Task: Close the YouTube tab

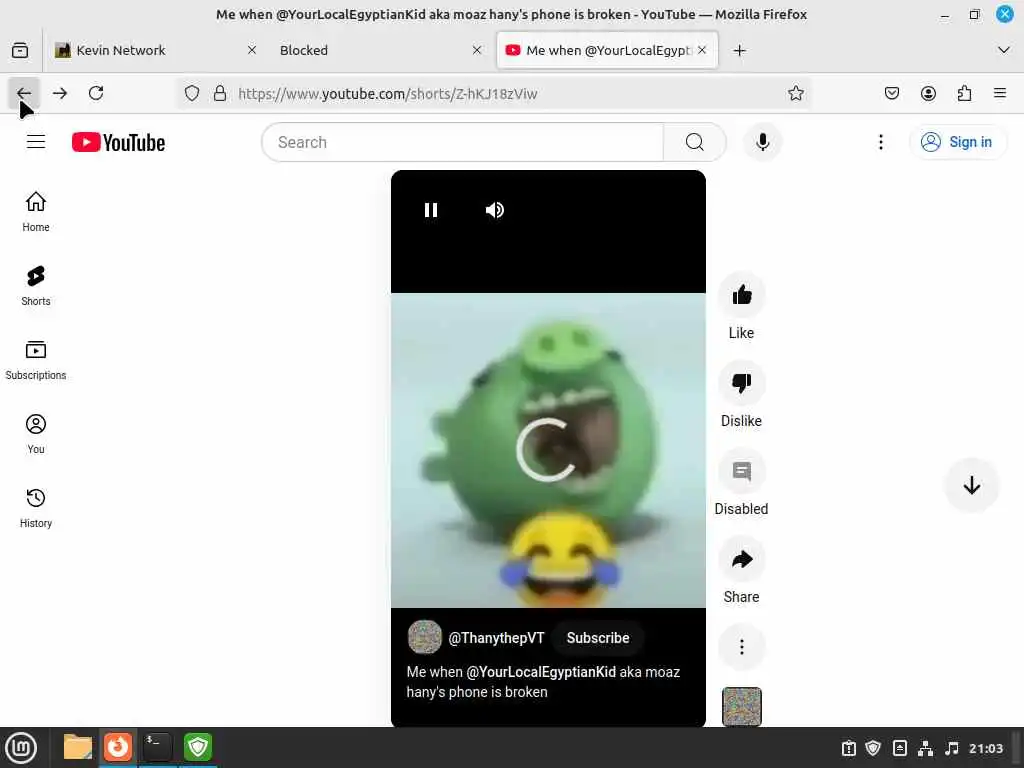Action: (702, 50)
